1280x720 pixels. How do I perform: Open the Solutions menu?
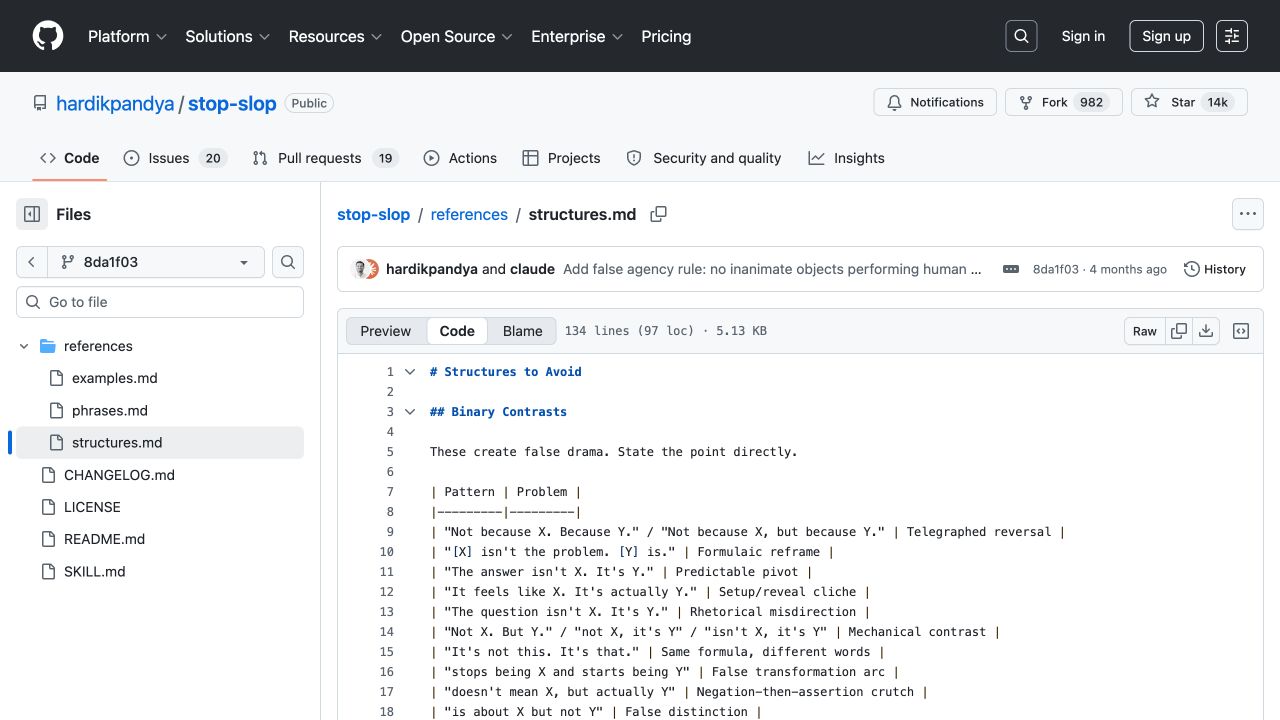coord(228,36)
